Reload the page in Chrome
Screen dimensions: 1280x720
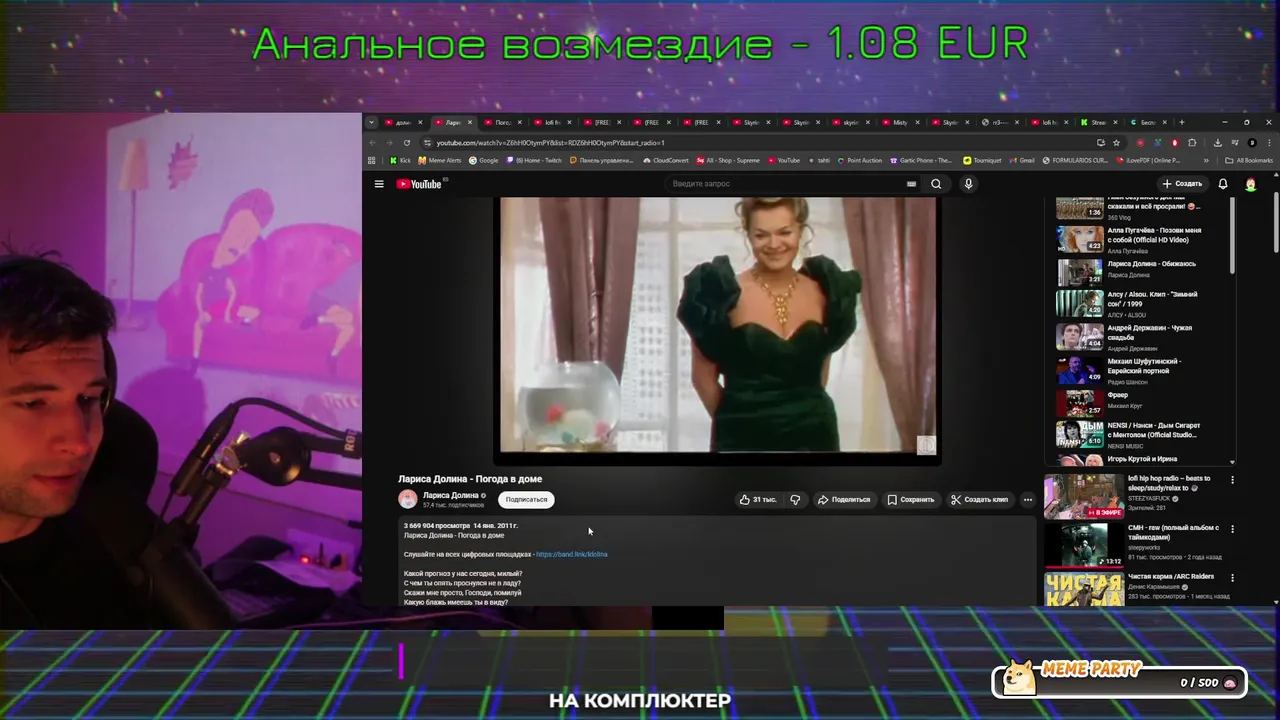406,143
